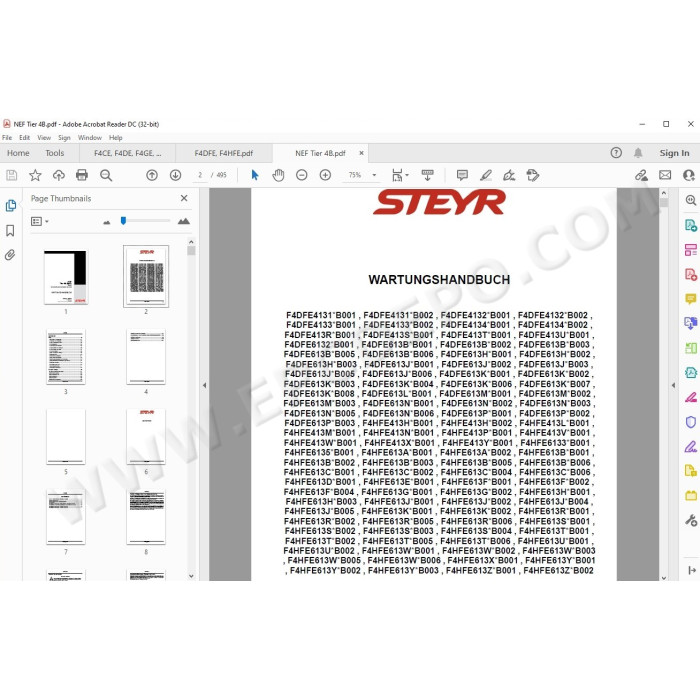Open the Attachments paperclip panel

coord(10,255)
